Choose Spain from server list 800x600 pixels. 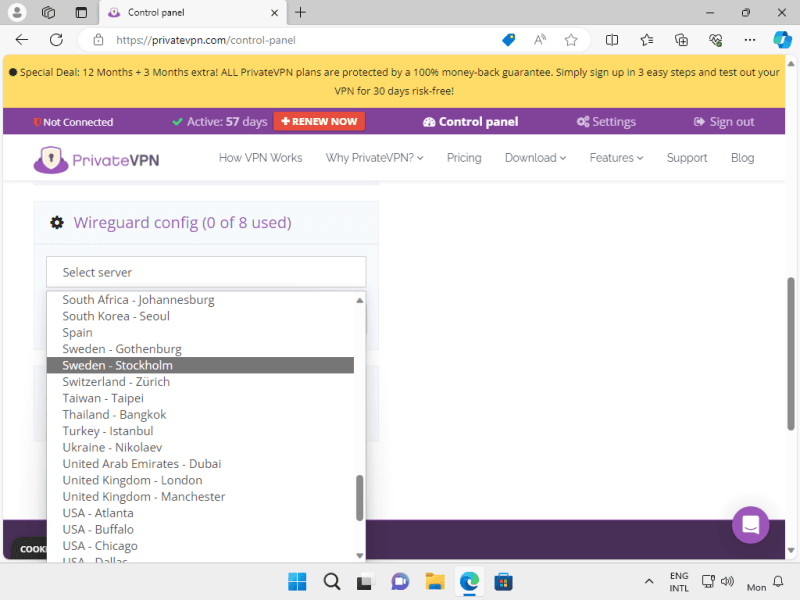coord(200,333)
